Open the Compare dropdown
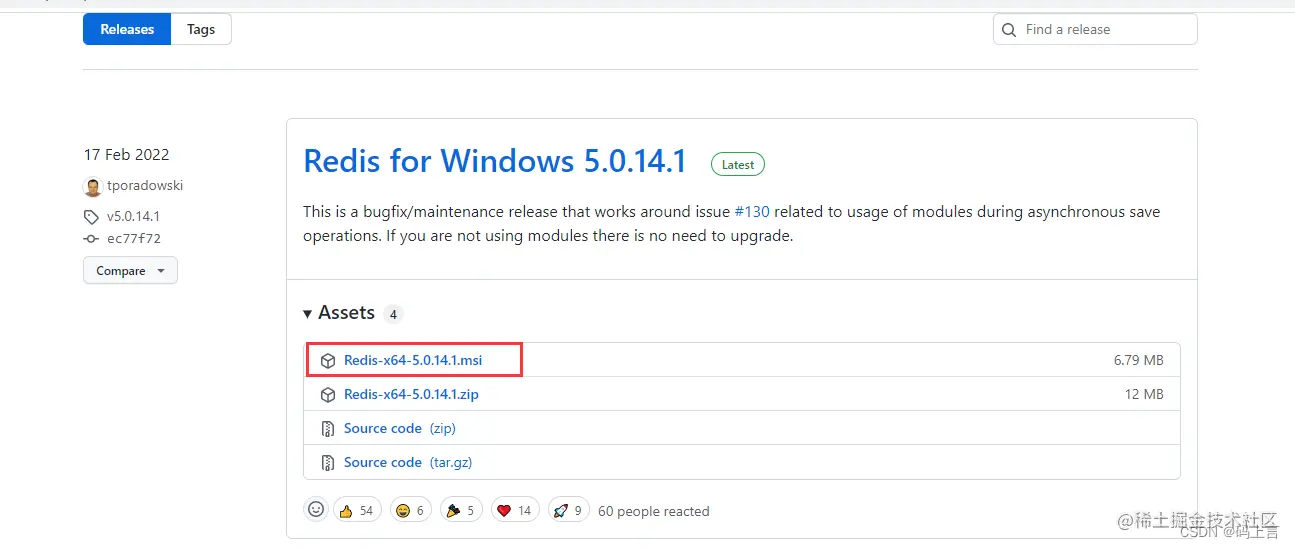 pyautogui.click(x=130, y=271)
